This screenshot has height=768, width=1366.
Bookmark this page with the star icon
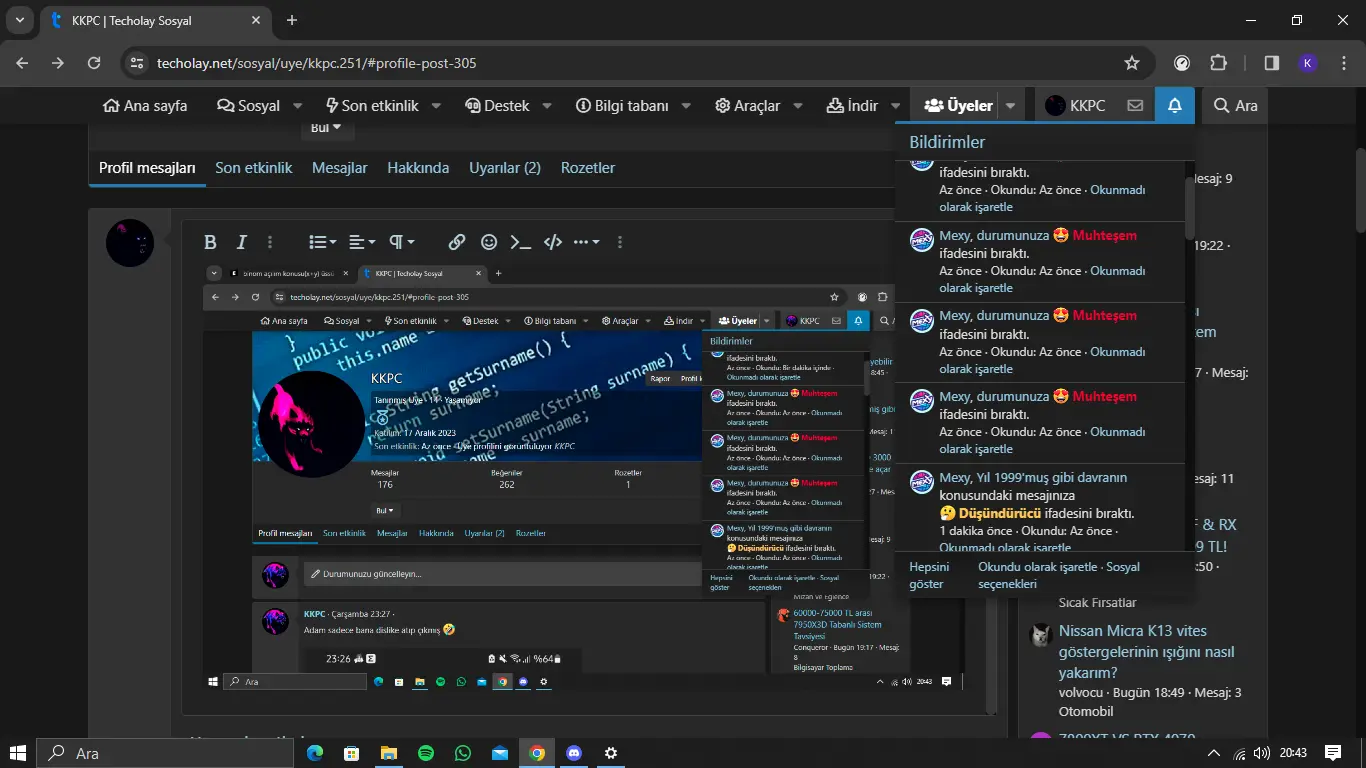click(1132, 63)
